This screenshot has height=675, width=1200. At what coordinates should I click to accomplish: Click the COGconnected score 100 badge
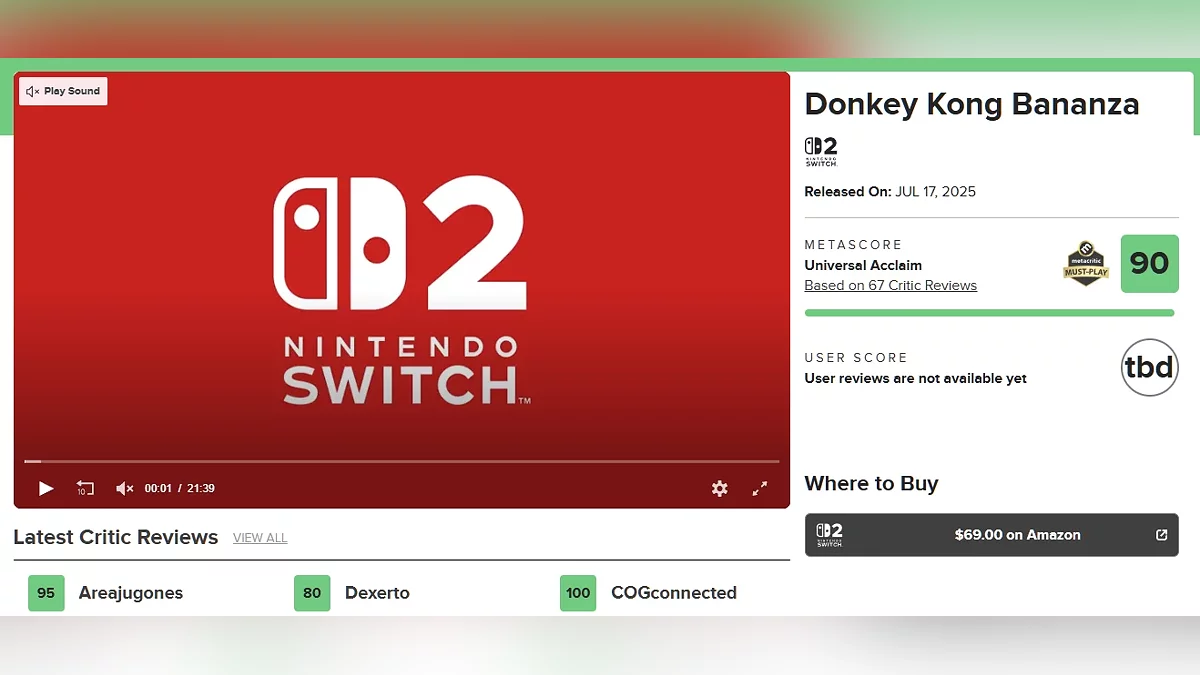578,593
